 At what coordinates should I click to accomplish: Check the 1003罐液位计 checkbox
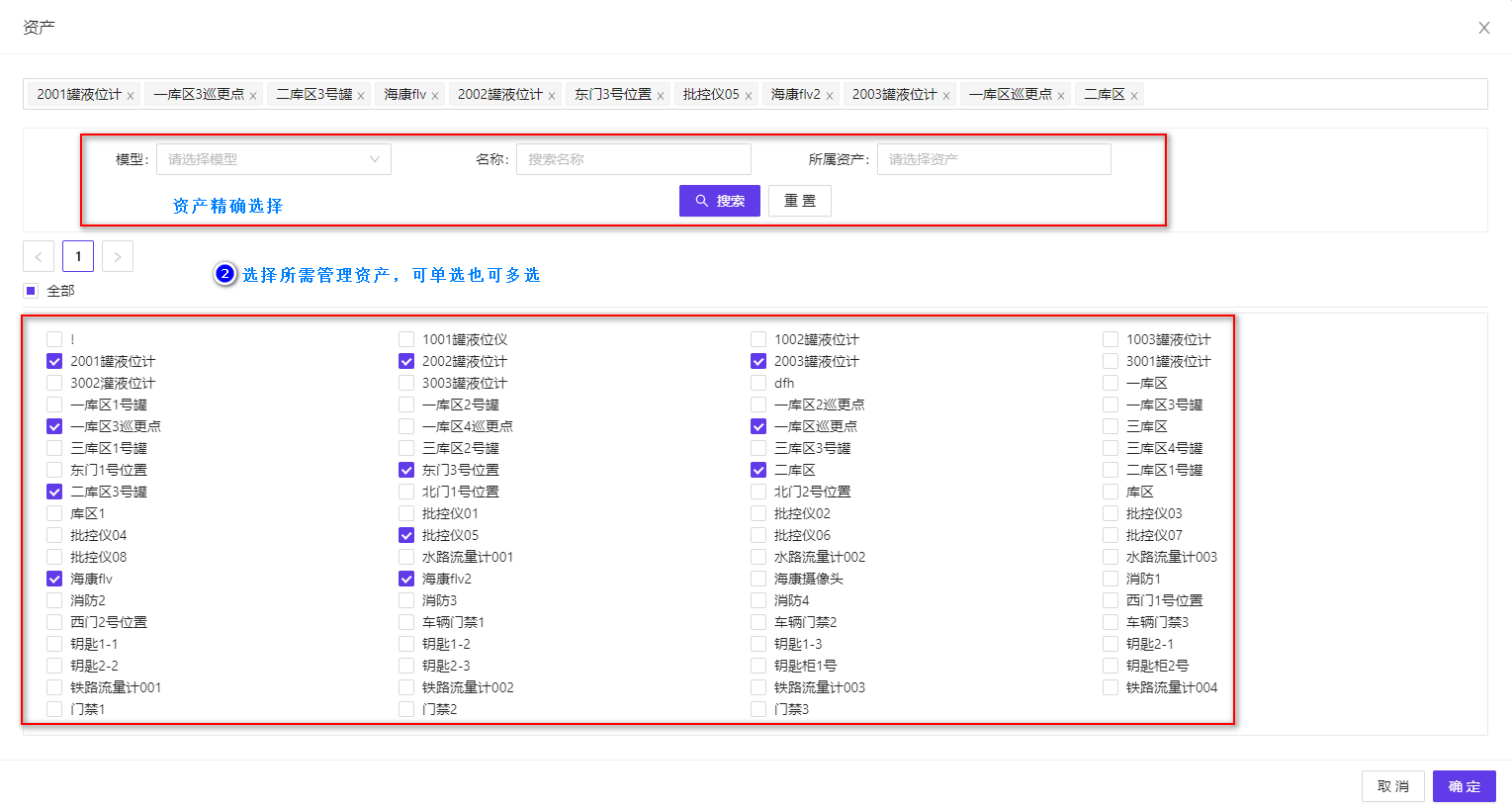pos(1111,339)
